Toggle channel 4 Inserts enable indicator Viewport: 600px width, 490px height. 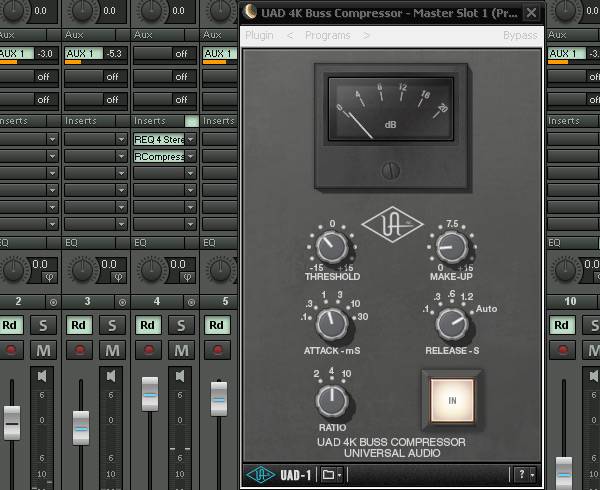(x=191, y=121)
